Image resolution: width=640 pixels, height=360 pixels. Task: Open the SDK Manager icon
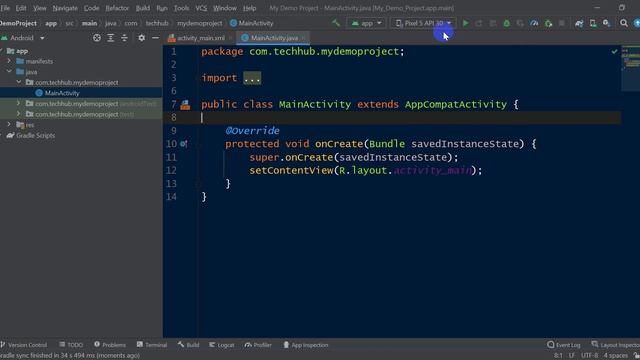click(x=607, y=23)
